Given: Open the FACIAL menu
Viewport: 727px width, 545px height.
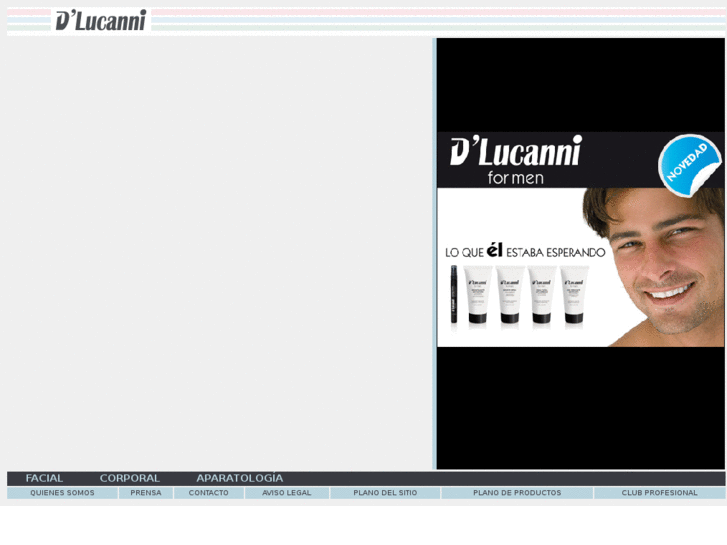Looking at the screenshot, I should tap(44, 478).
